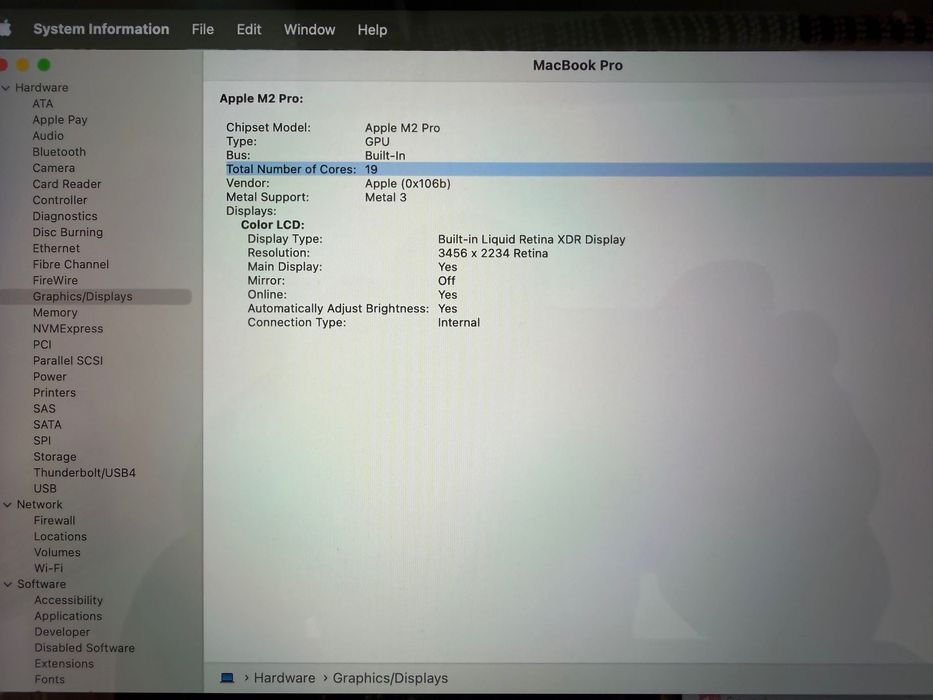The width and height of the screenshot is (933, 700).
Task: Select Audio in the sidebar
Action: [x=48, y=136]
